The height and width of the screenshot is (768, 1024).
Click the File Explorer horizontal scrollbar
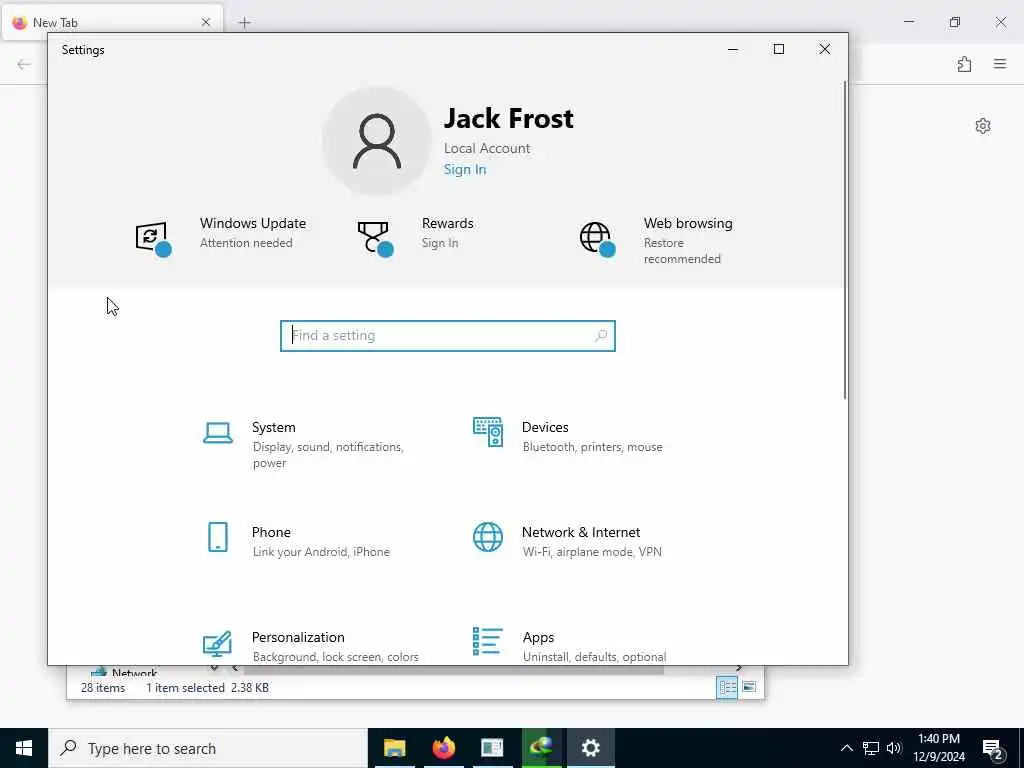pos(454,669)
